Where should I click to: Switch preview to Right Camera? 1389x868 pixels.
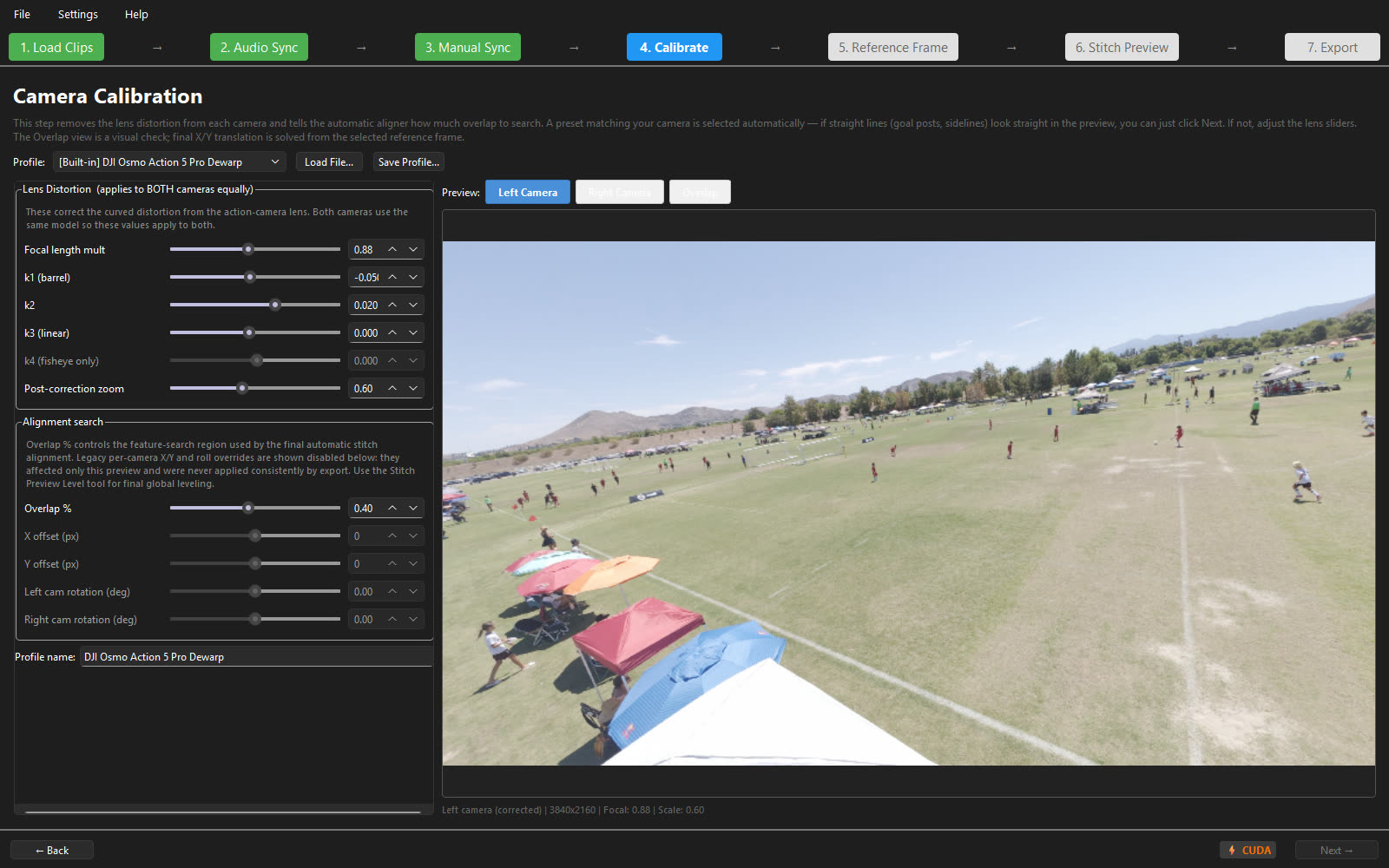[620, 193]
